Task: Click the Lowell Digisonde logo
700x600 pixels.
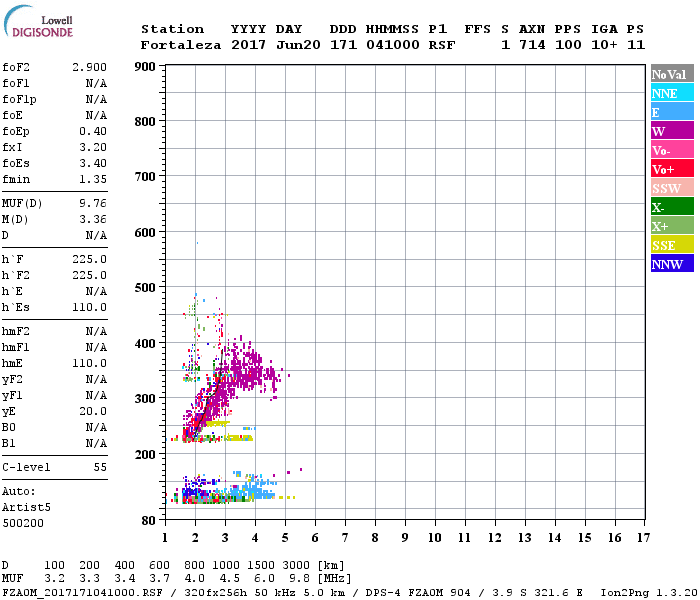Action: pos(38,22)
